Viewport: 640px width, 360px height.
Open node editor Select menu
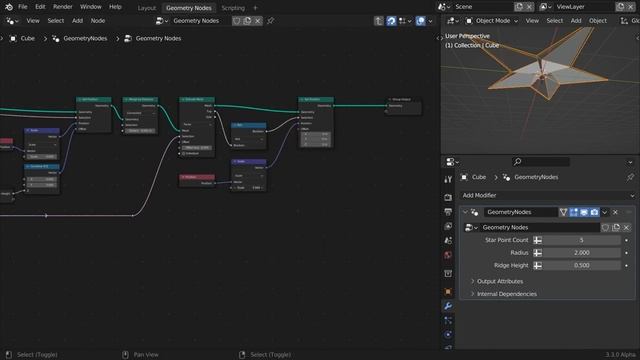pos(56,21)
